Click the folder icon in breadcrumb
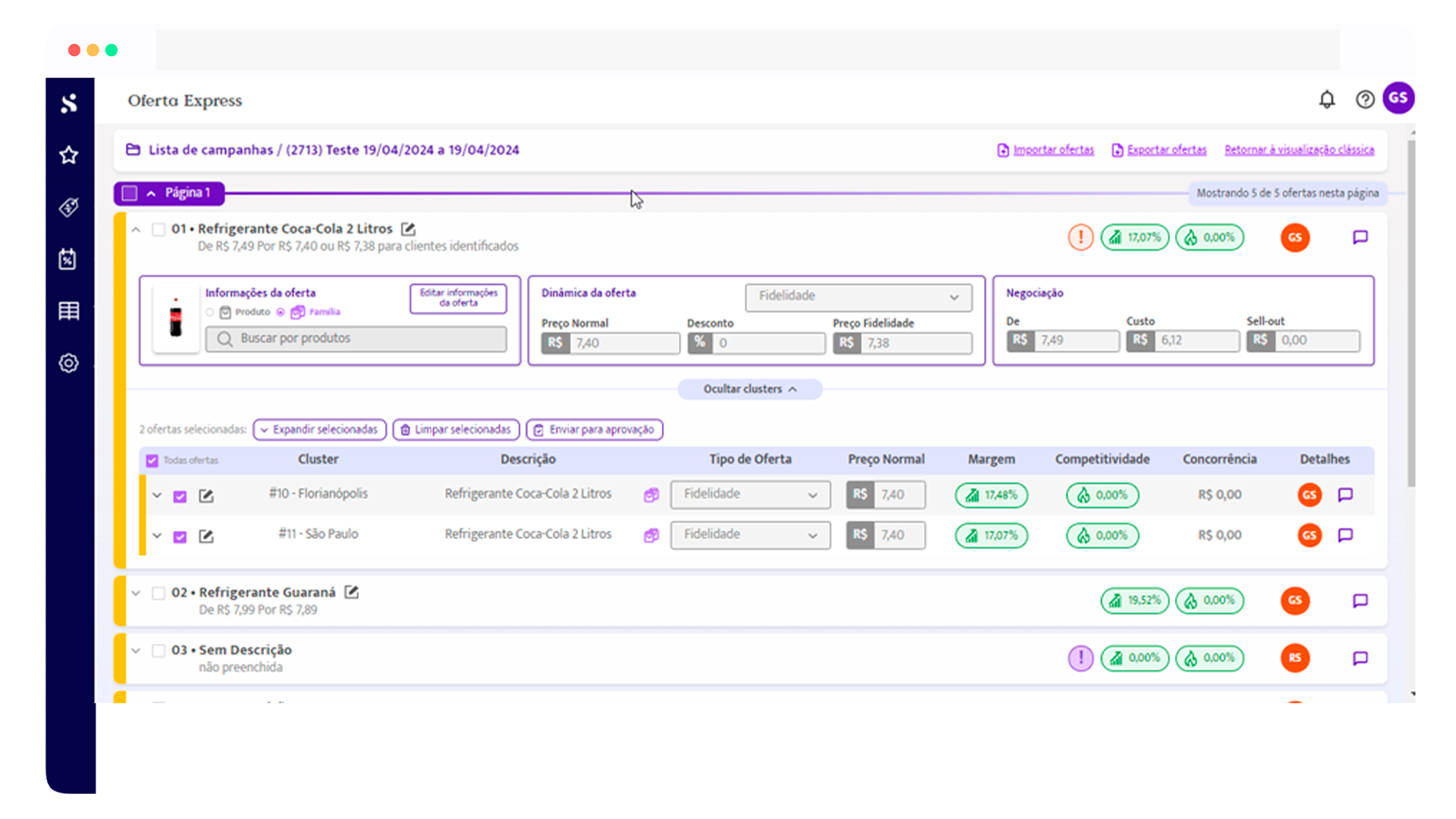Screen dimensions: 1456x819 (x=133, y=149)
